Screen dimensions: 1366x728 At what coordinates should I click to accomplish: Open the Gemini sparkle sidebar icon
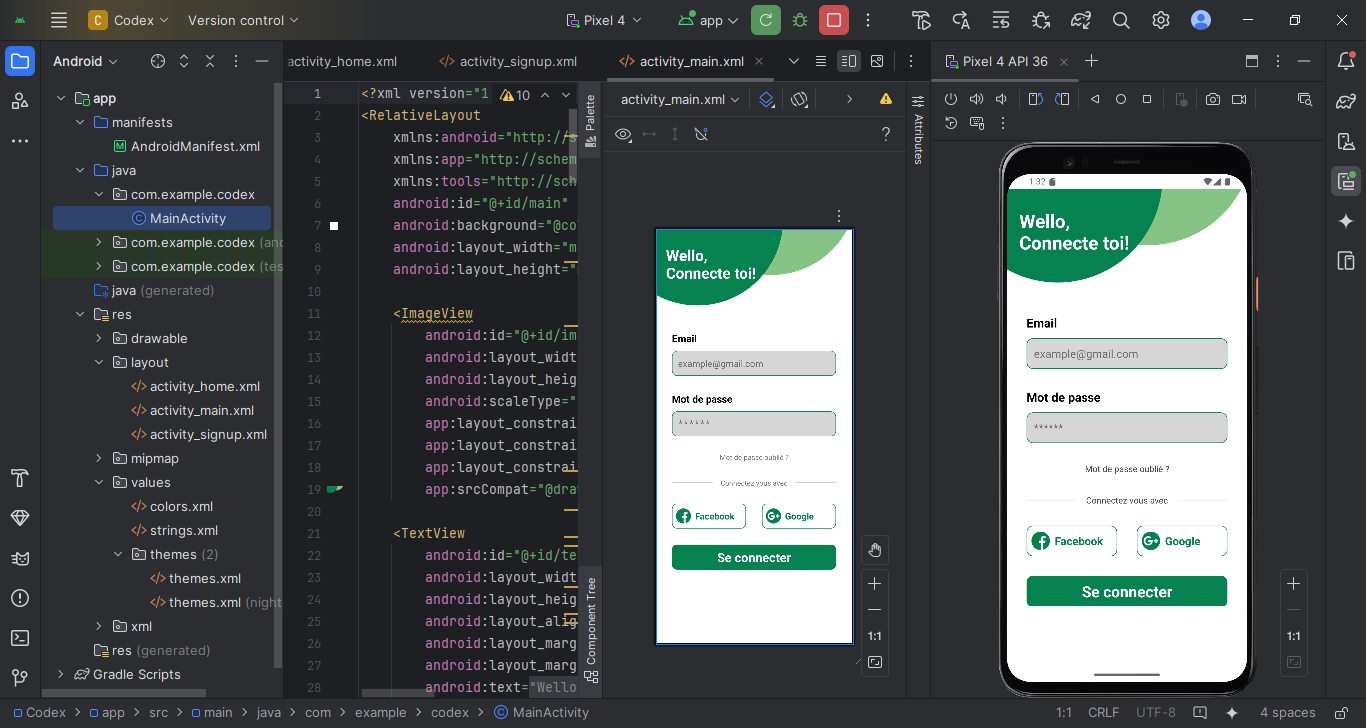coord(1346,221)
